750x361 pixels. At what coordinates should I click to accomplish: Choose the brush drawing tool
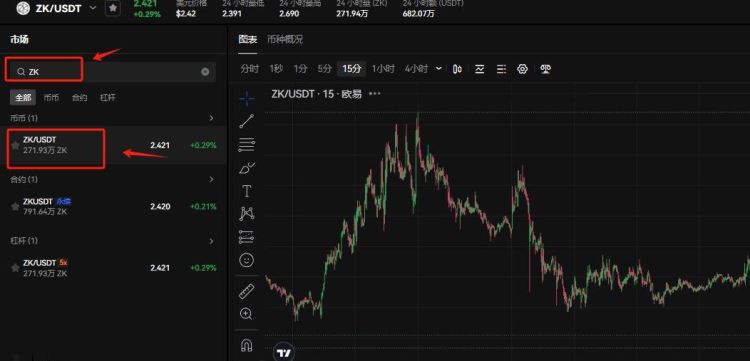(247, 168)
